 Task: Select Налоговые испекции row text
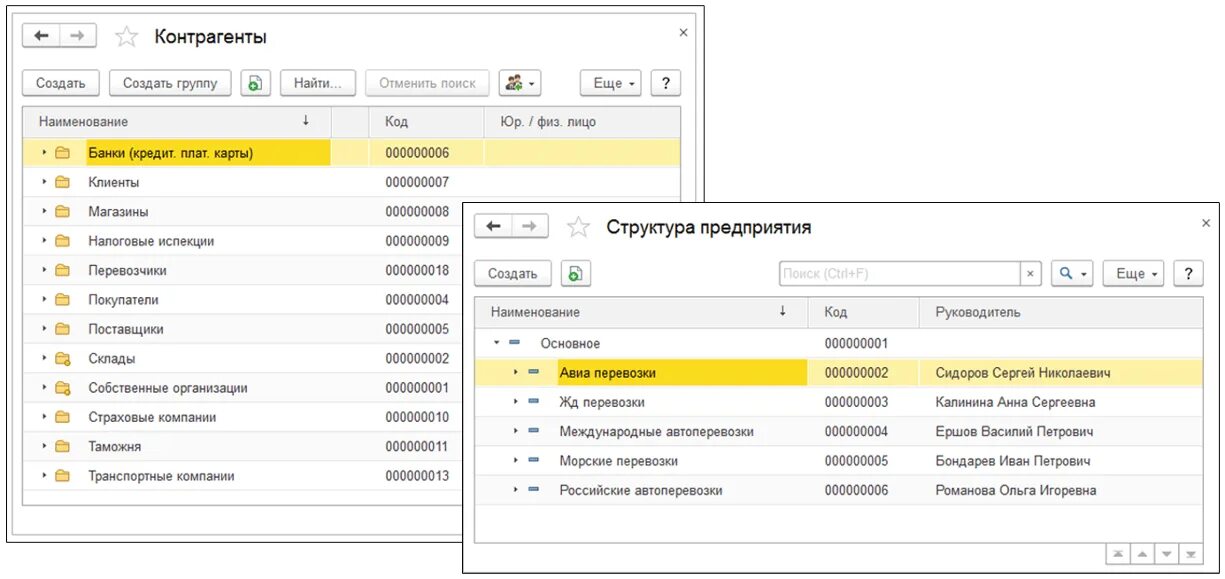coord(151,241)
